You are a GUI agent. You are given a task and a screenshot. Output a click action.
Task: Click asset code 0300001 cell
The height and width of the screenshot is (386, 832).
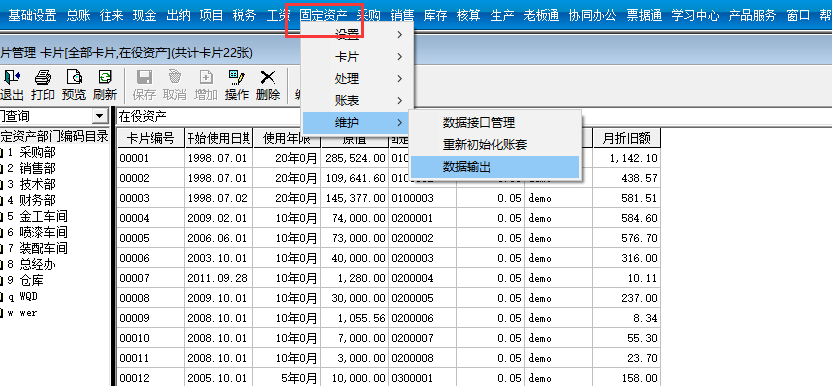click(422, 379)
